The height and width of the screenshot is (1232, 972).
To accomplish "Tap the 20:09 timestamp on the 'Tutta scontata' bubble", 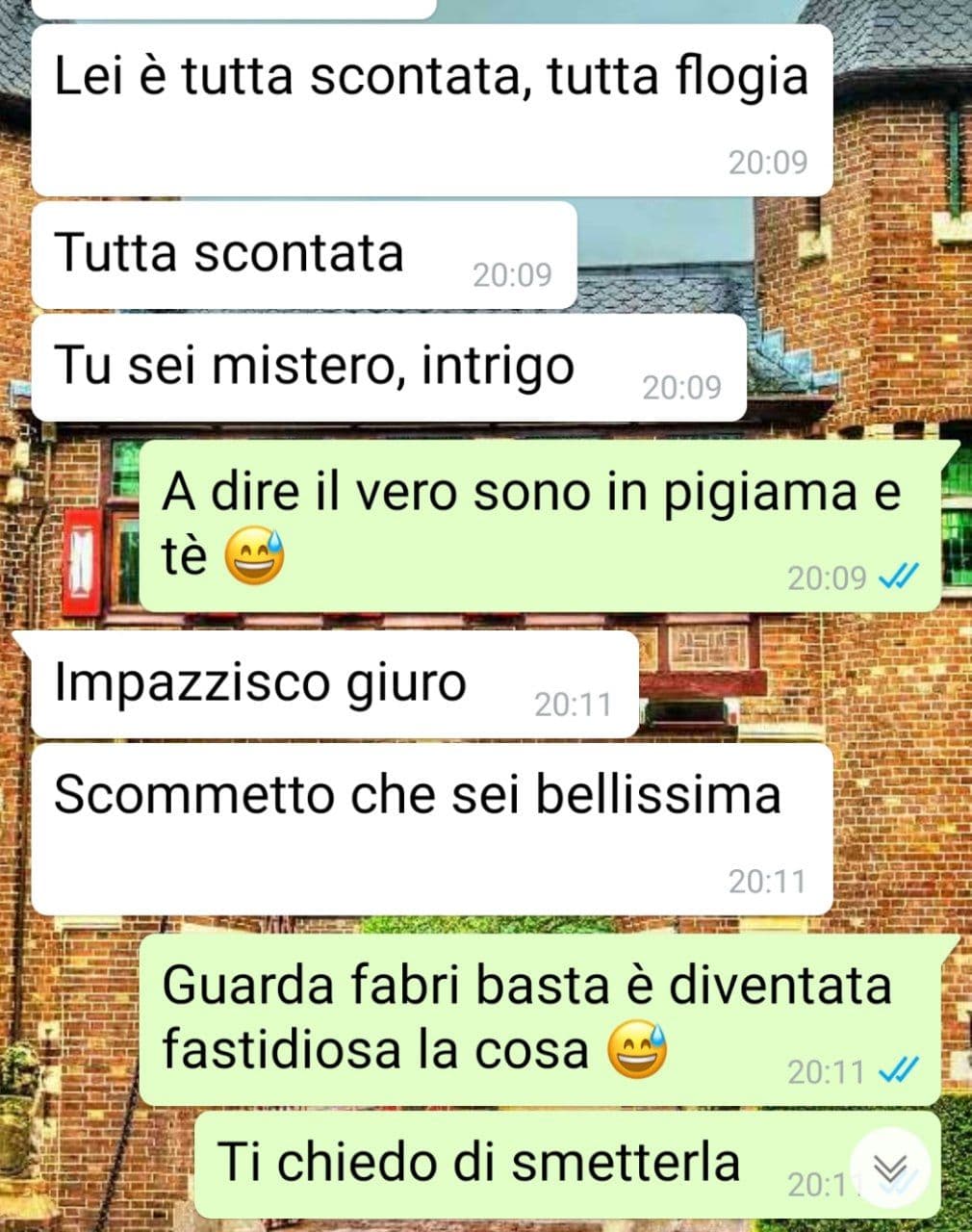I will tap(512, 275).
